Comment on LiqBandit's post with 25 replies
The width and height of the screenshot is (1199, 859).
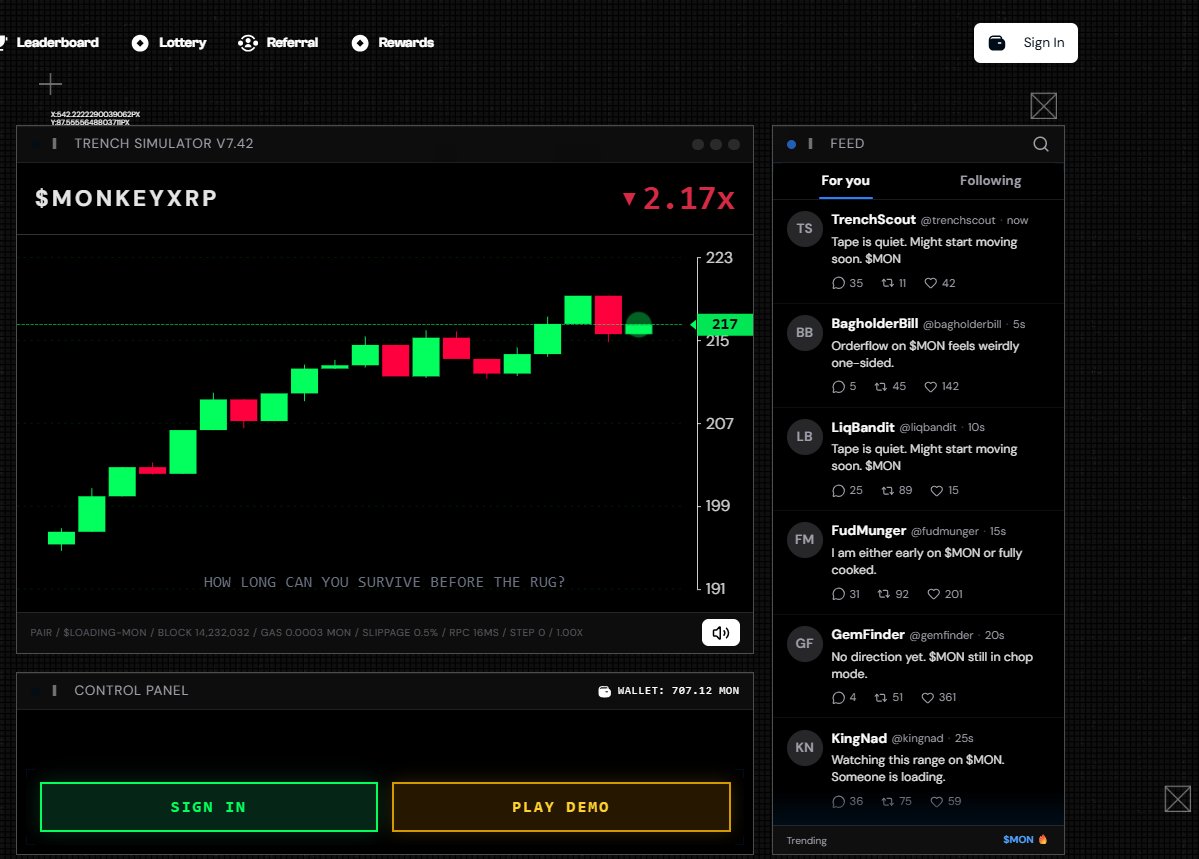(x=847, y=490)
